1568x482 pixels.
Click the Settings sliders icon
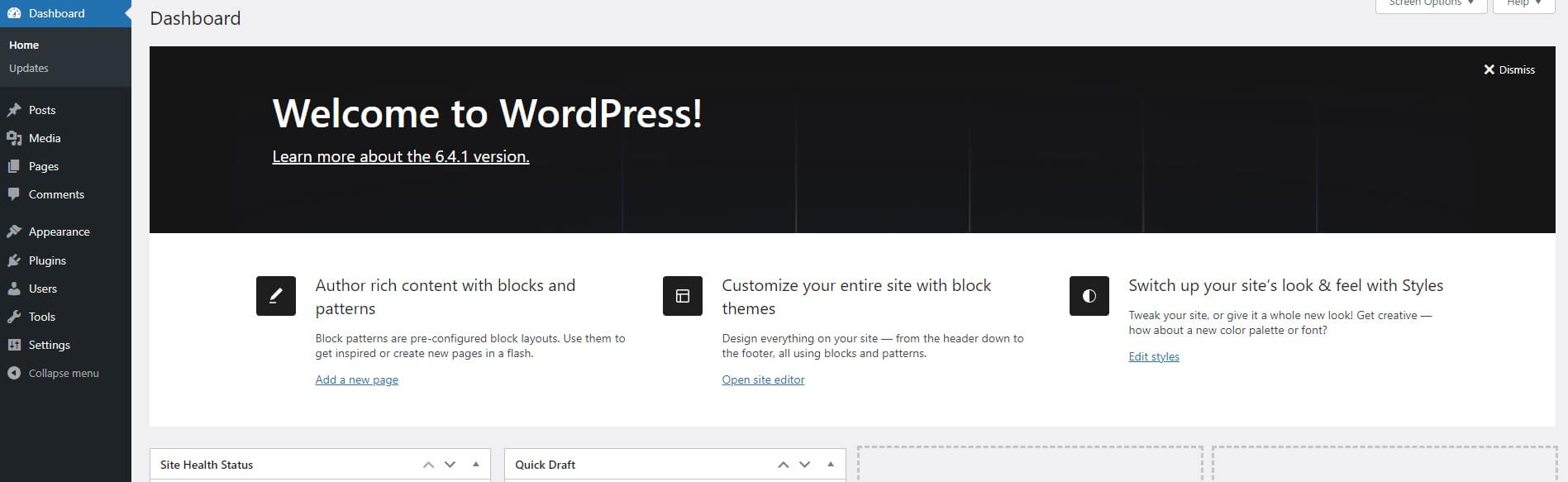[x=14, y=345]
